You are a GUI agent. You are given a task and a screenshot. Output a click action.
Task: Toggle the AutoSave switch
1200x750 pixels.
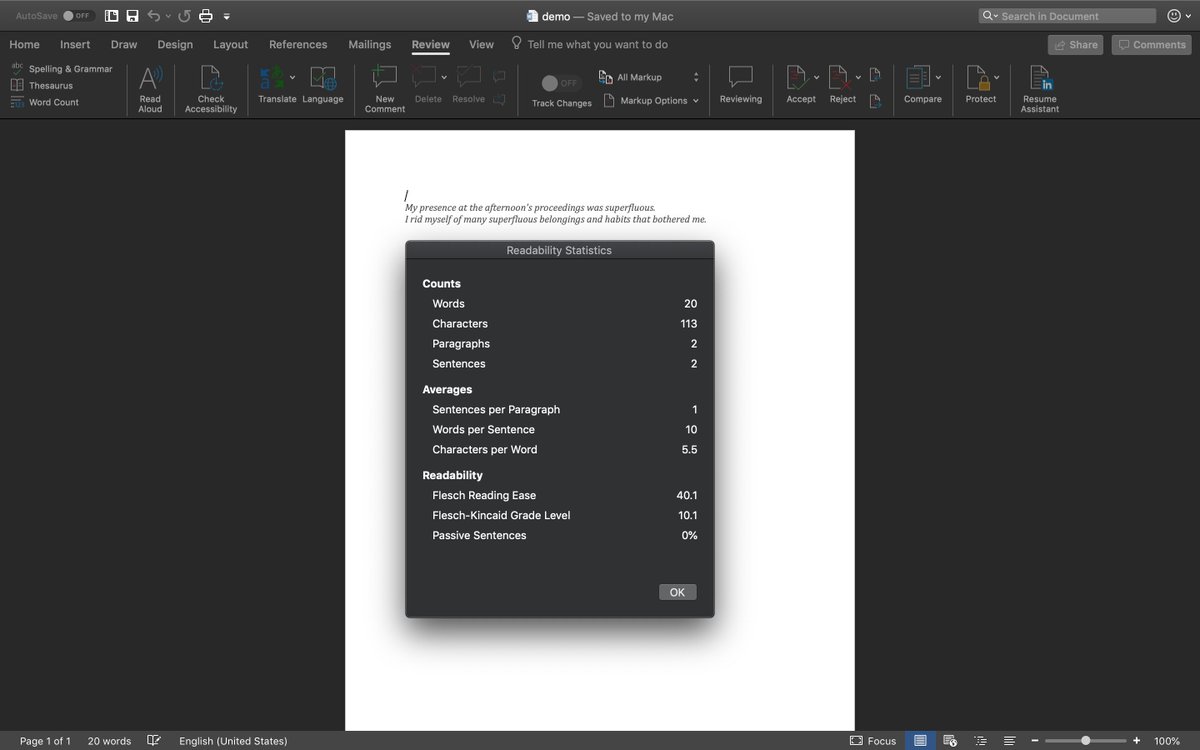click(78, 16)
